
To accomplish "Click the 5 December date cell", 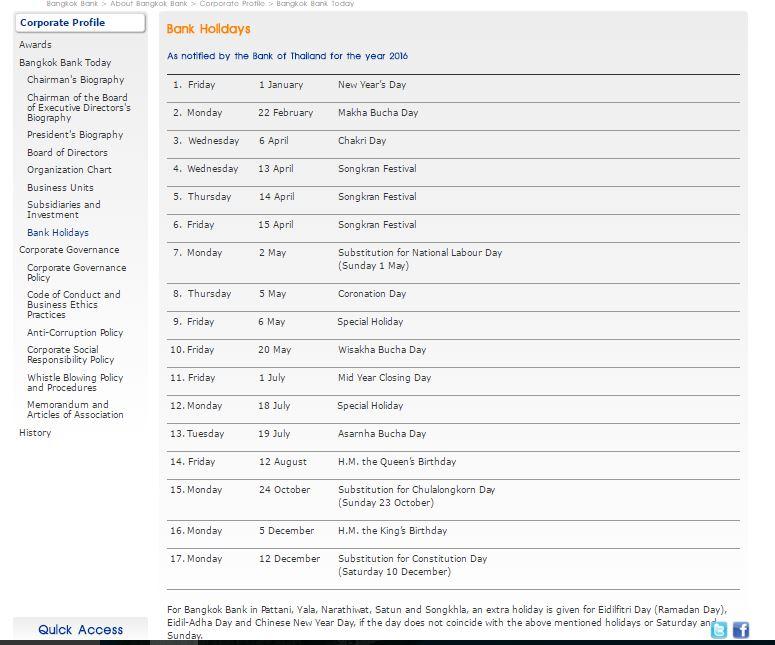I will 287,531.
